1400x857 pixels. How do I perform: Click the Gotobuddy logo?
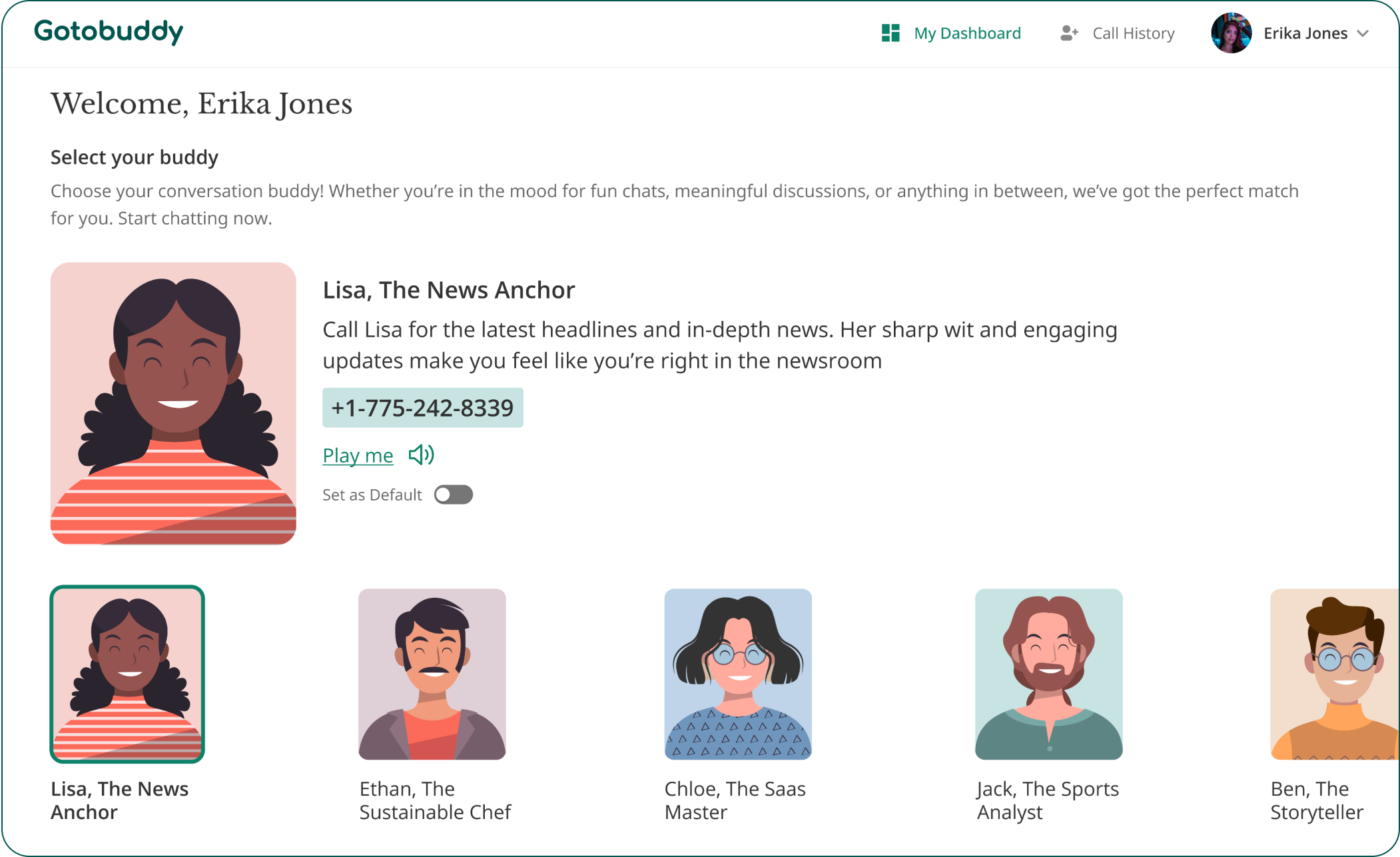(x=109, y=31)
